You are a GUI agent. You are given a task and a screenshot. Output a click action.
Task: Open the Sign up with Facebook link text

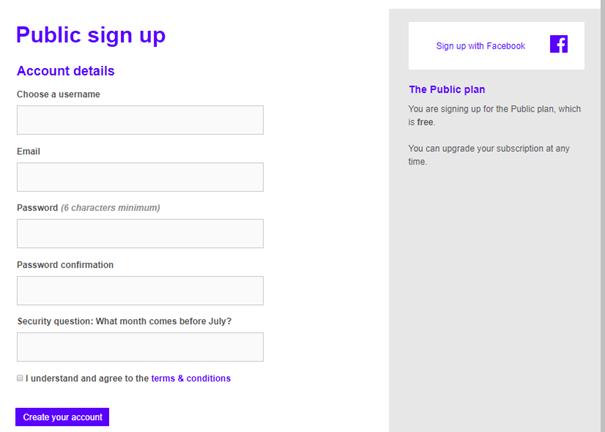coord(480,46)
